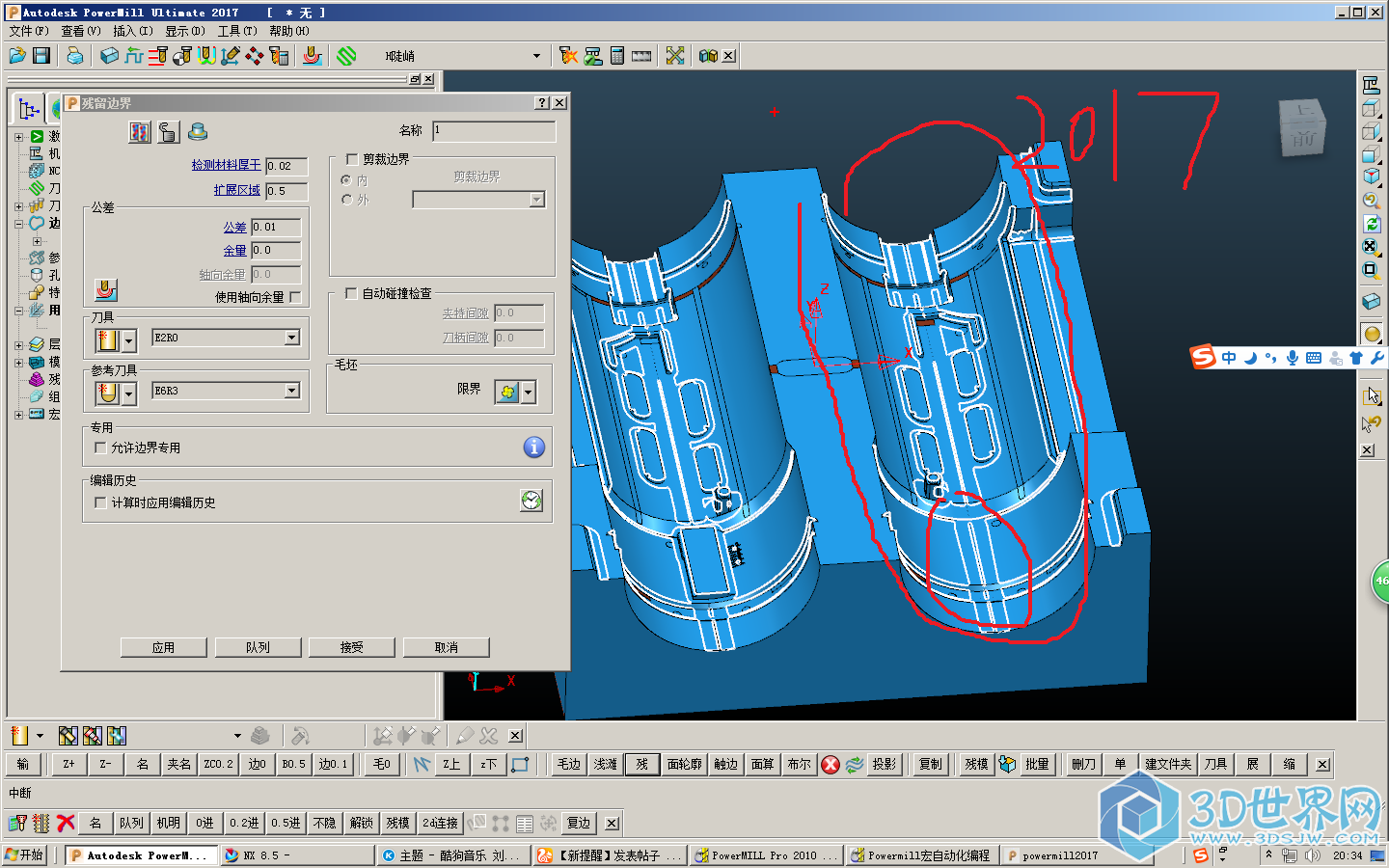1389x868 pixels.
Task: Click the stock model icon in the dialog
Action: pos(198,132)
